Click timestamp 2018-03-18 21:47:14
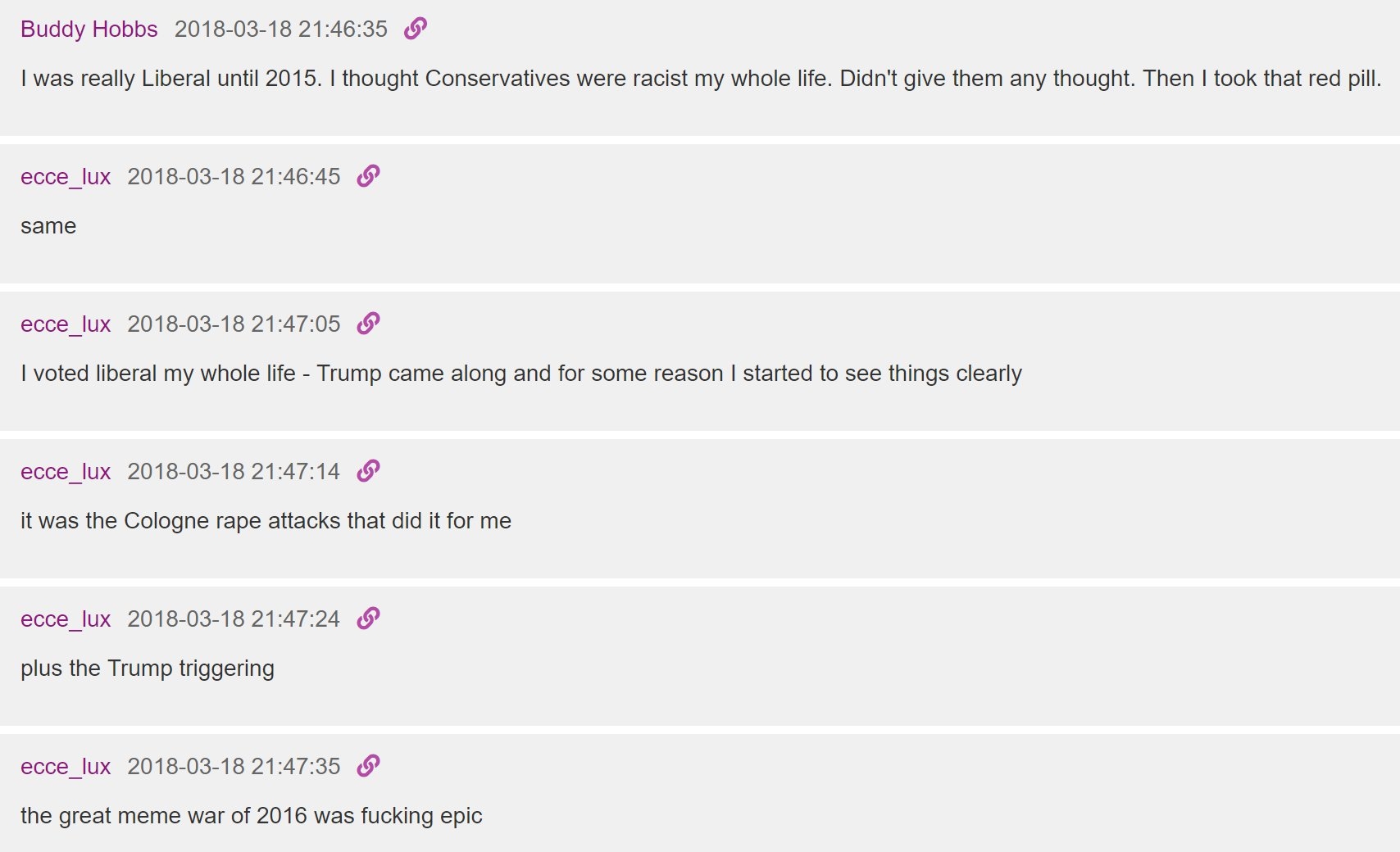 (x=234, y=471)
